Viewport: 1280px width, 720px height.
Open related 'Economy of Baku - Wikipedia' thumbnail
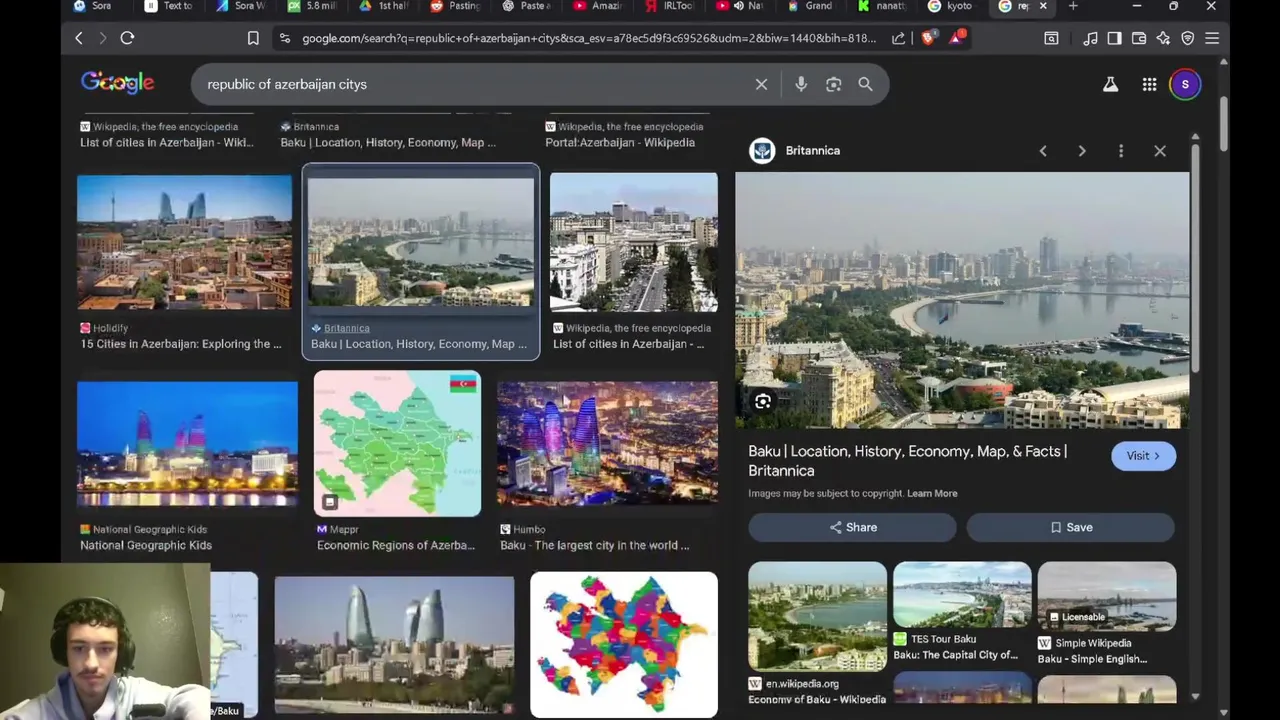pyautogui.click(x=817, y=616)
